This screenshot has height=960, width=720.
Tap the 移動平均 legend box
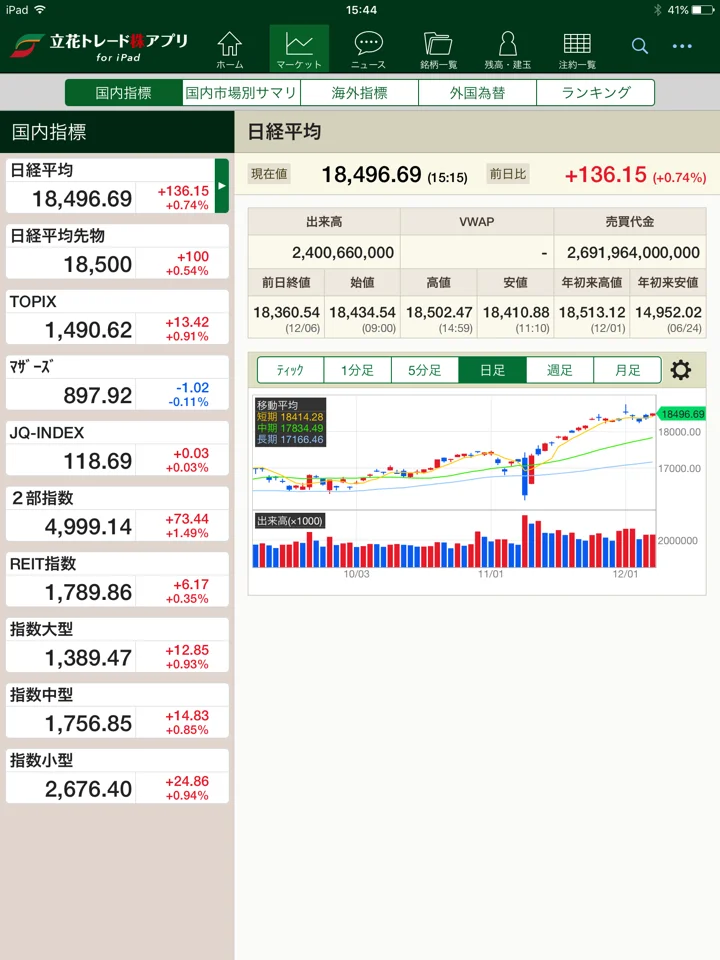pos(290,422)
